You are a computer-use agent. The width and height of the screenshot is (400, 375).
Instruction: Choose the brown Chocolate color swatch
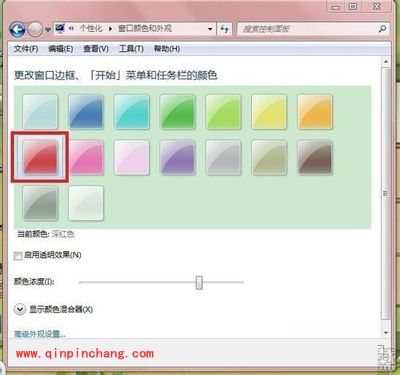pyautogui.click(x=315, y=157)
